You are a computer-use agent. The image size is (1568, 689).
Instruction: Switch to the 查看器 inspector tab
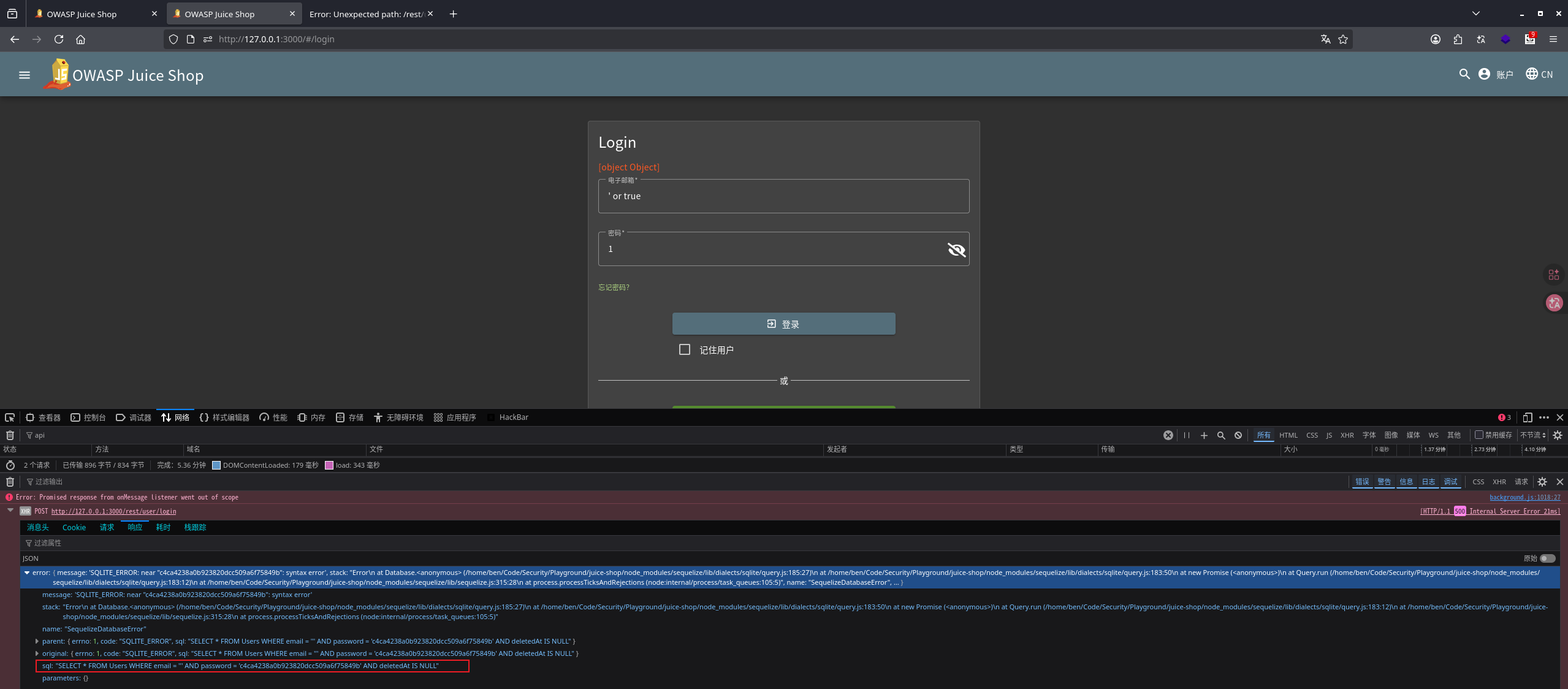43,417
